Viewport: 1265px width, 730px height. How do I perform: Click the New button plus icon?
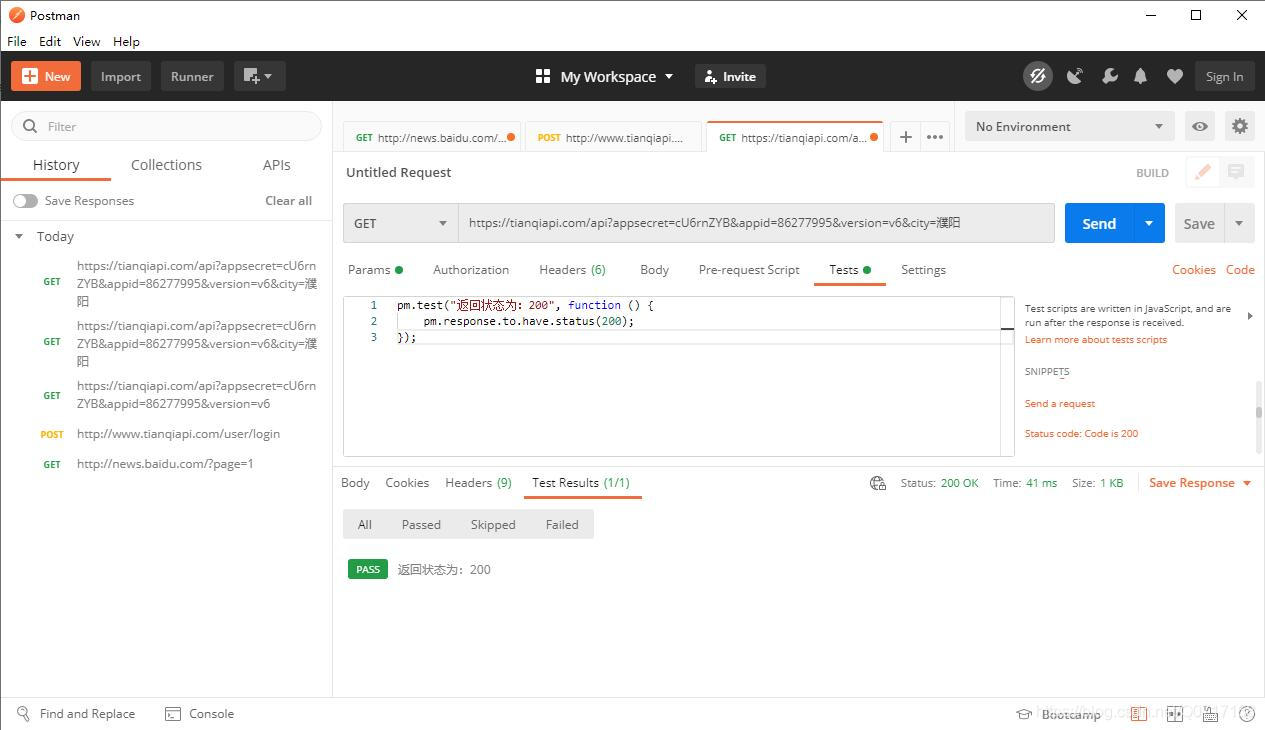tap(30, 76)
